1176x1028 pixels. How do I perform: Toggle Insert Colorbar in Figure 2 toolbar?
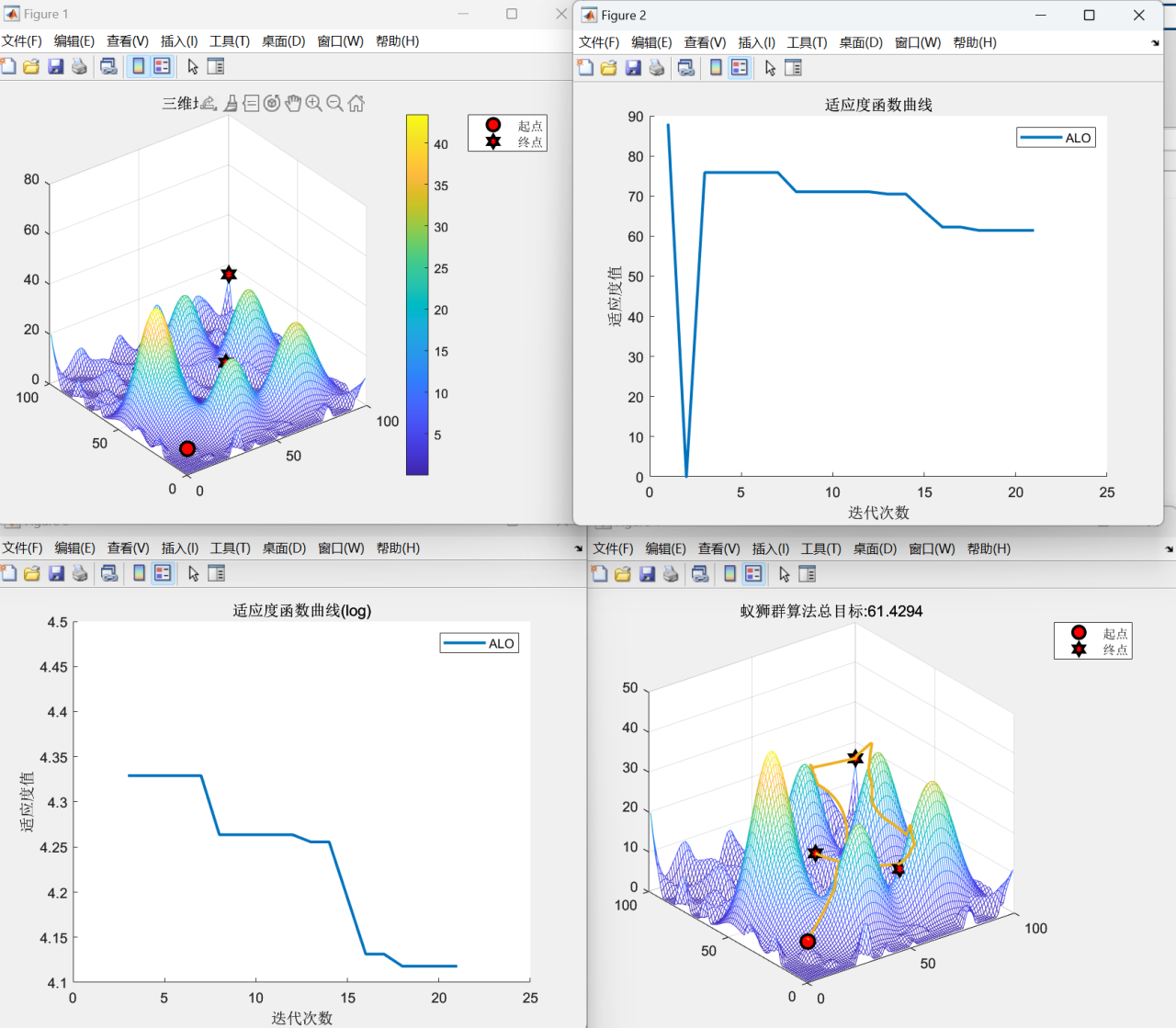tap(716, 67)
